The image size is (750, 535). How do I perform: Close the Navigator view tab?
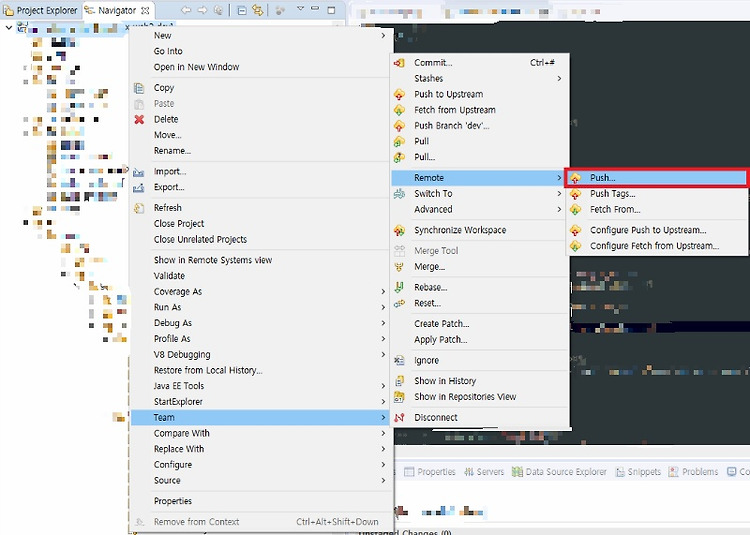[x=145, y=10]
